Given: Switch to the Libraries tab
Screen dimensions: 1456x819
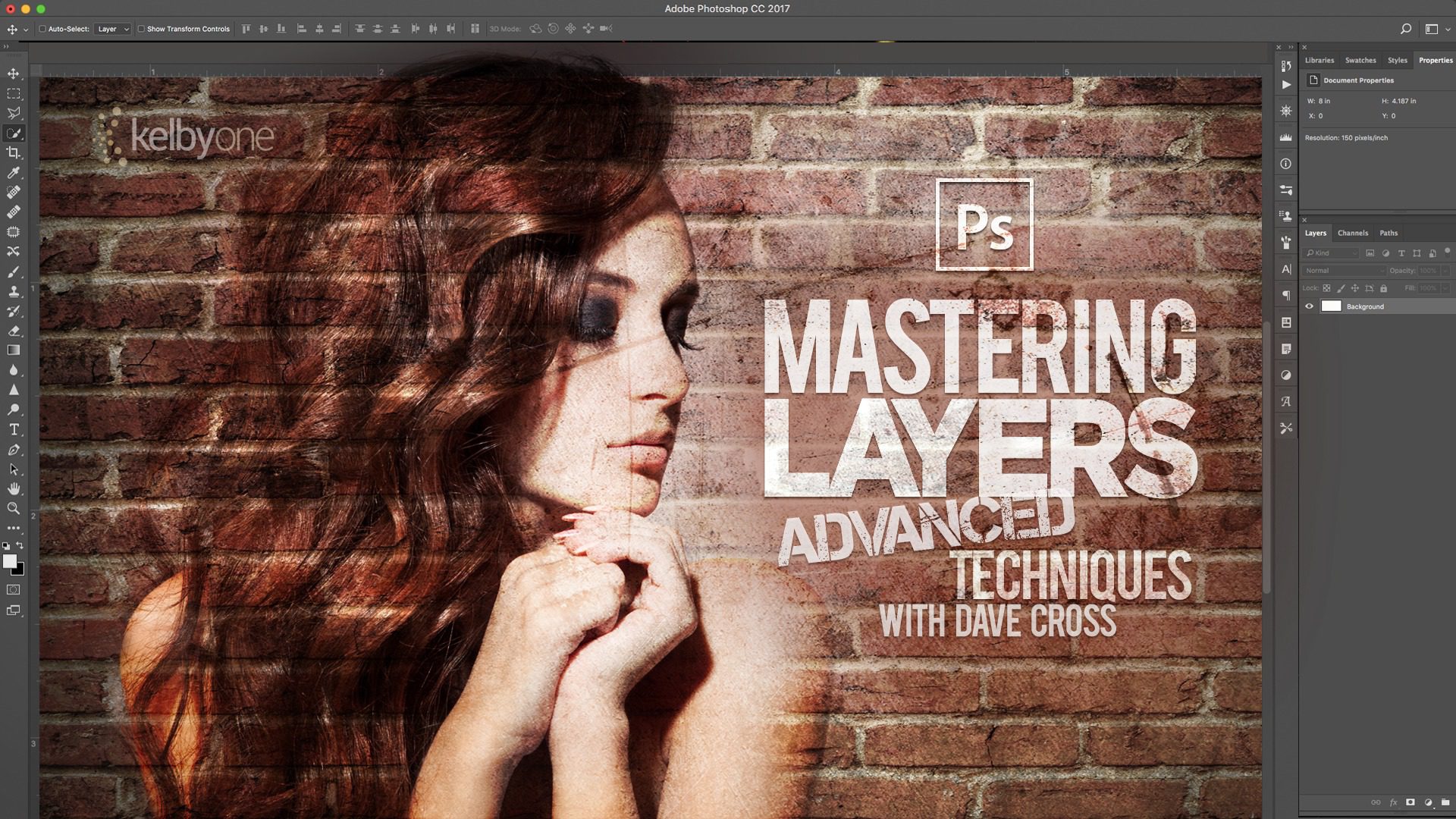Looking at the screenshot, I should [x=1319, y=61].
